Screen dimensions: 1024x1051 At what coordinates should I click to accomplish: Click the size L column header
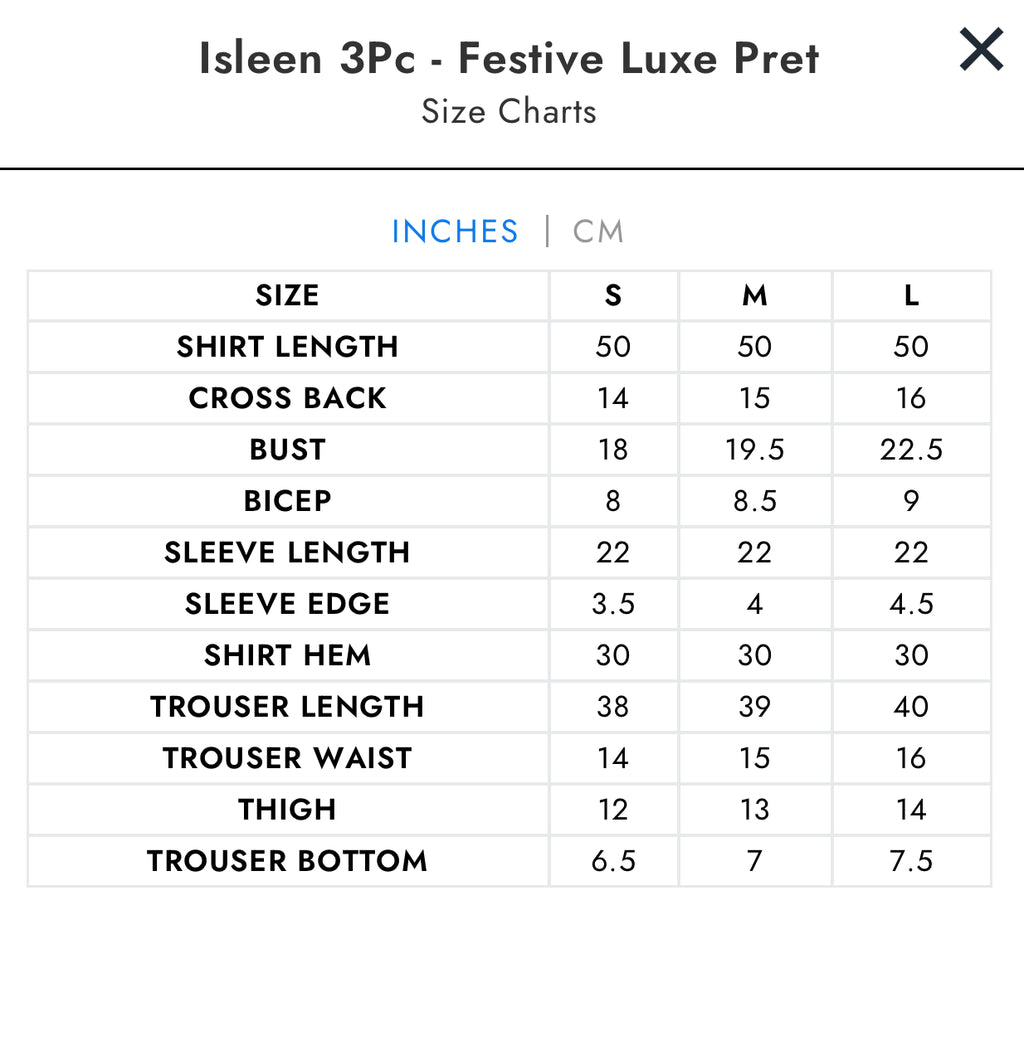pyautogui.click(x=911, y=295)
